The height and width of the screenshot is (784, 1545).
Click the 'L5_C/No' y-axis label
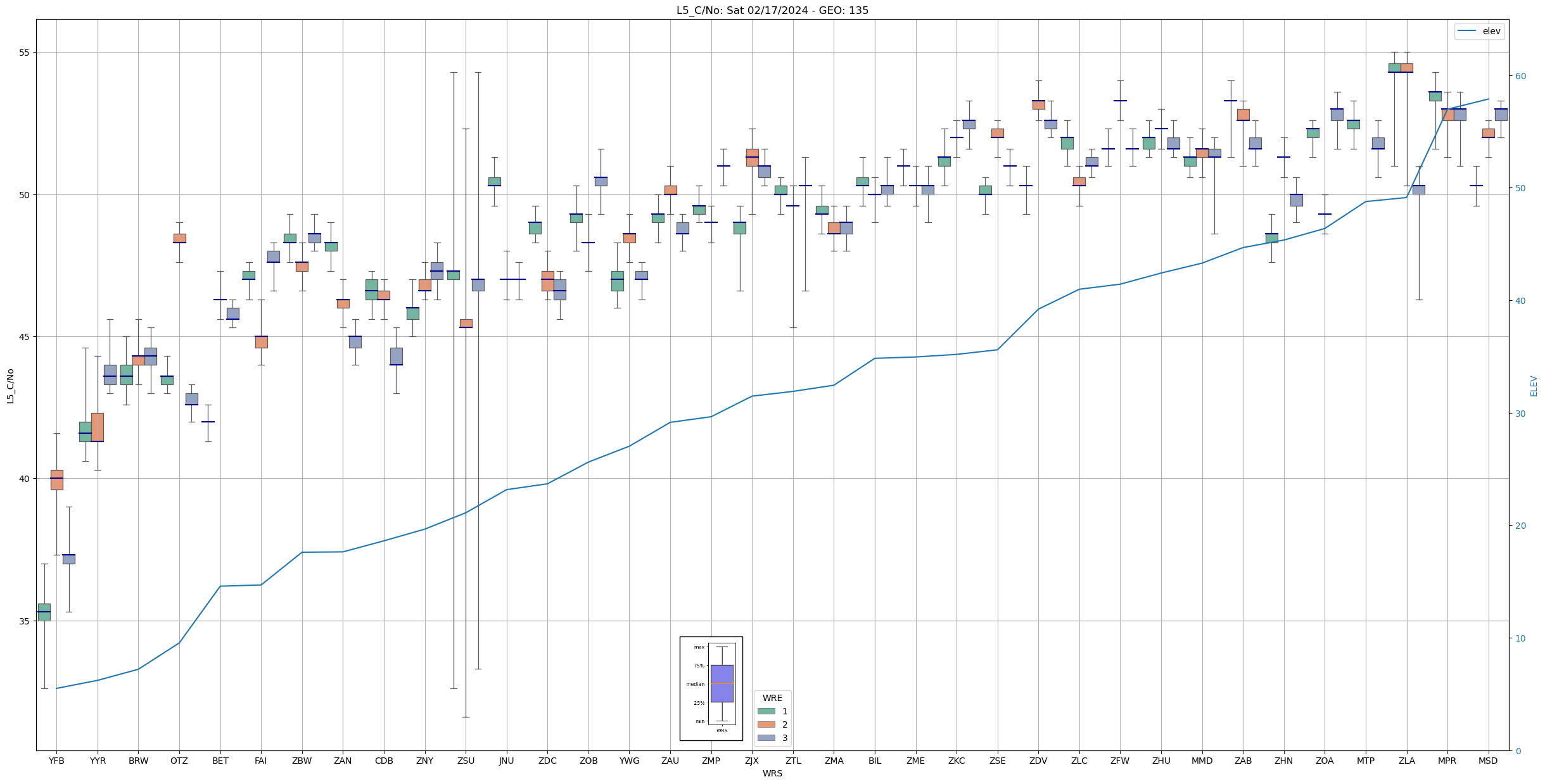pos(10,386)
